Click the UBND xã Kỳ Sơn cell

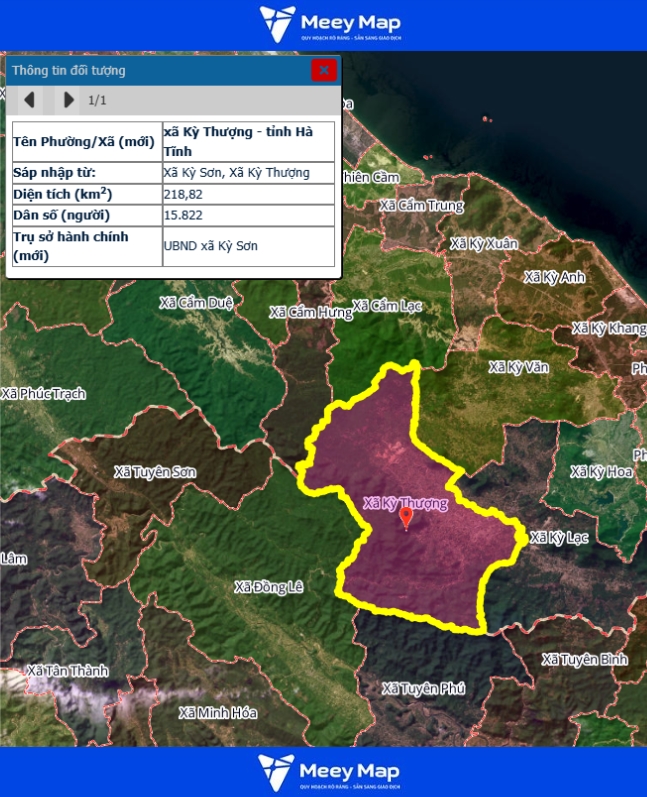(248, 246)
